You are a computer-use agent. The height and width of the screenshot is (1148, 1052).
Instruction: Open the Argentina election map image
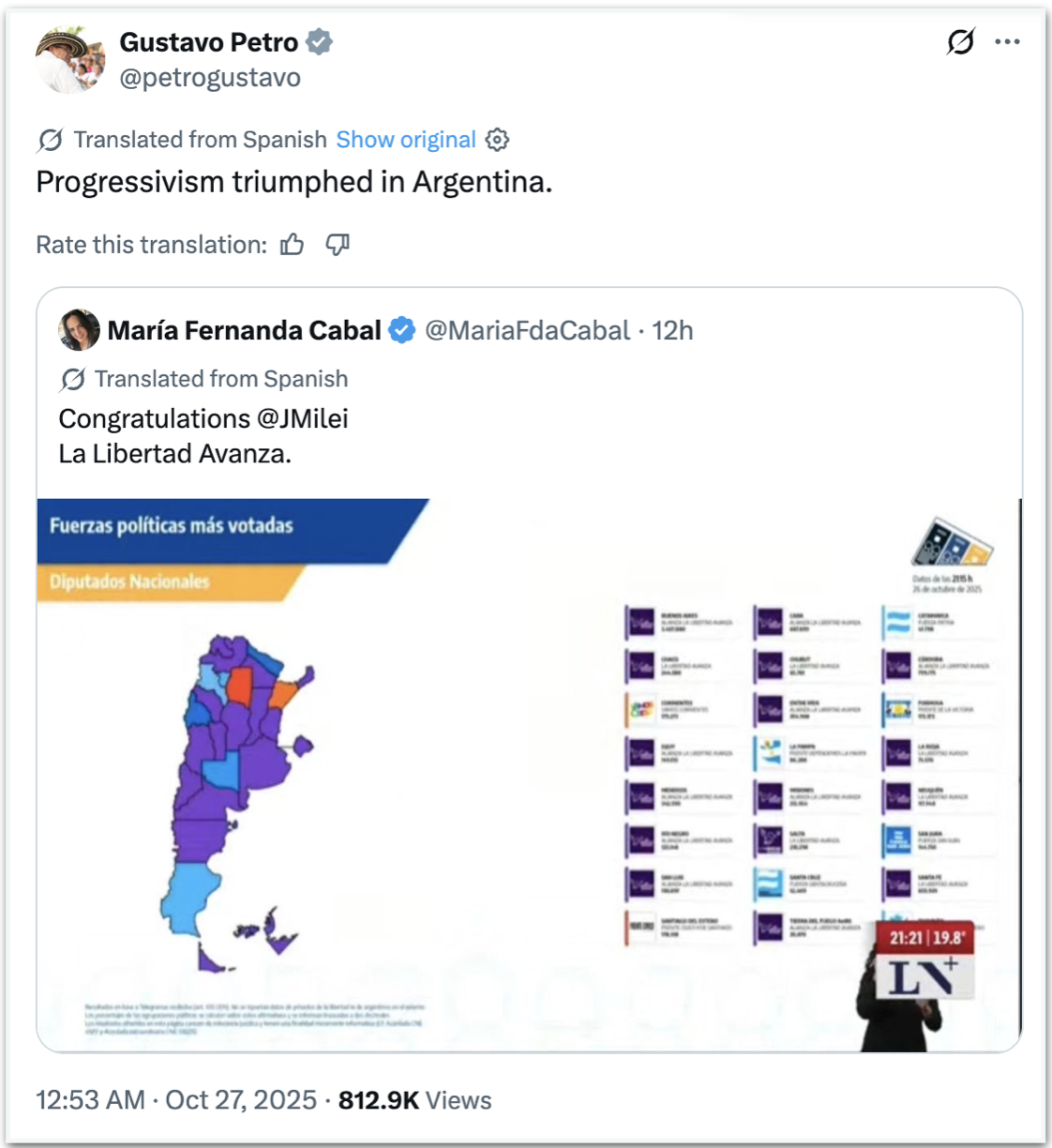[529, 775]
